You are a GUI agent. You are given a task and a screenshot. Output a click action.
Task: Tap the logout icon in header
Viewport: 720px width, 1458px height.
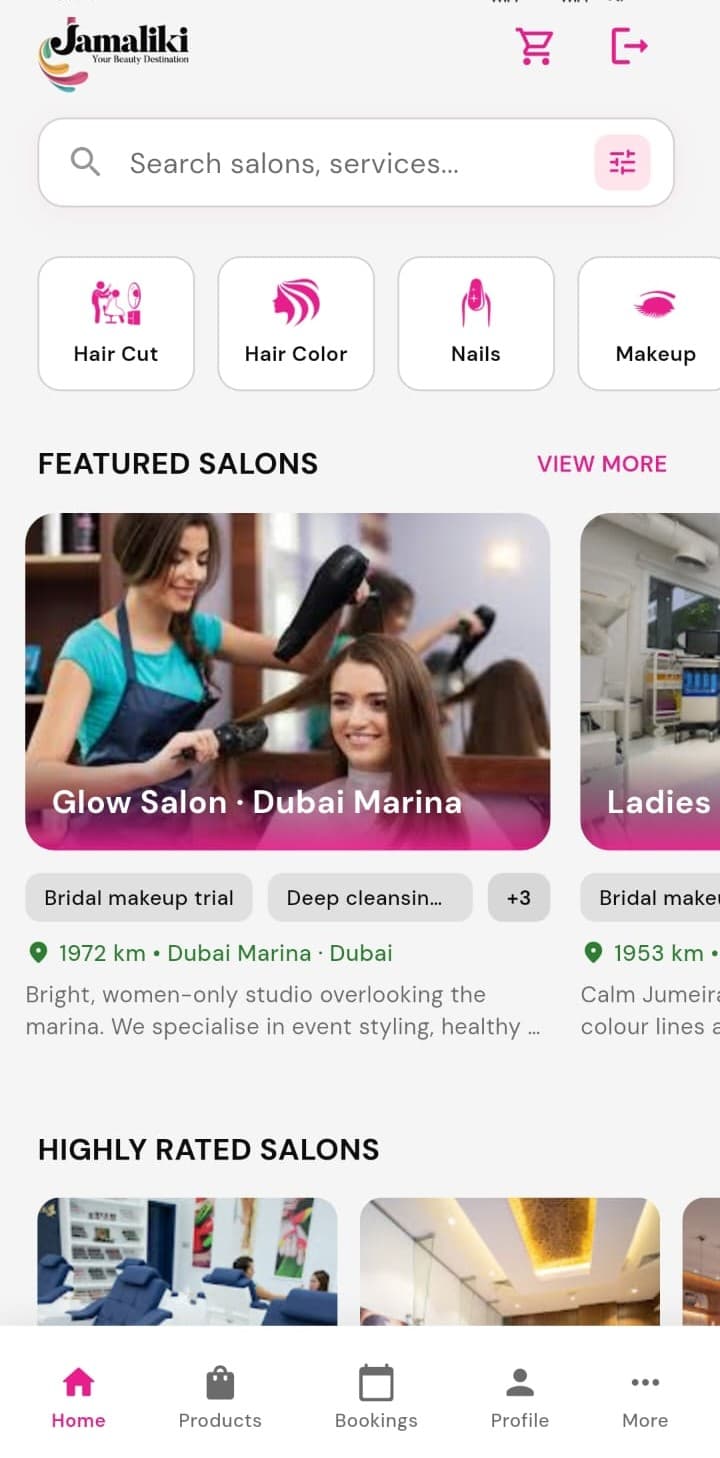[629, 46]
